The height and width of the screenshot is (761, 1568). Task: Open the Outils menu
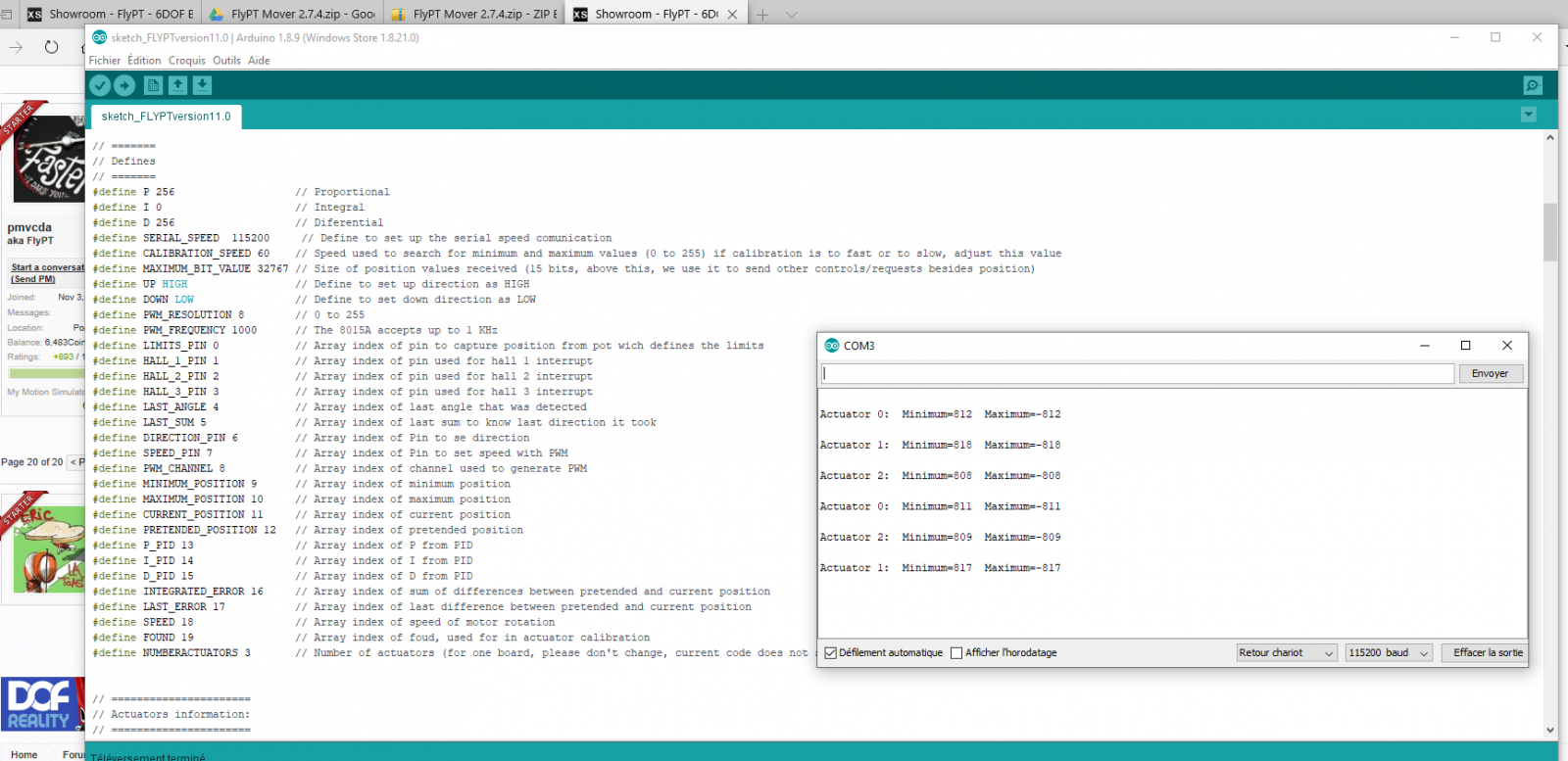(226, 61)
